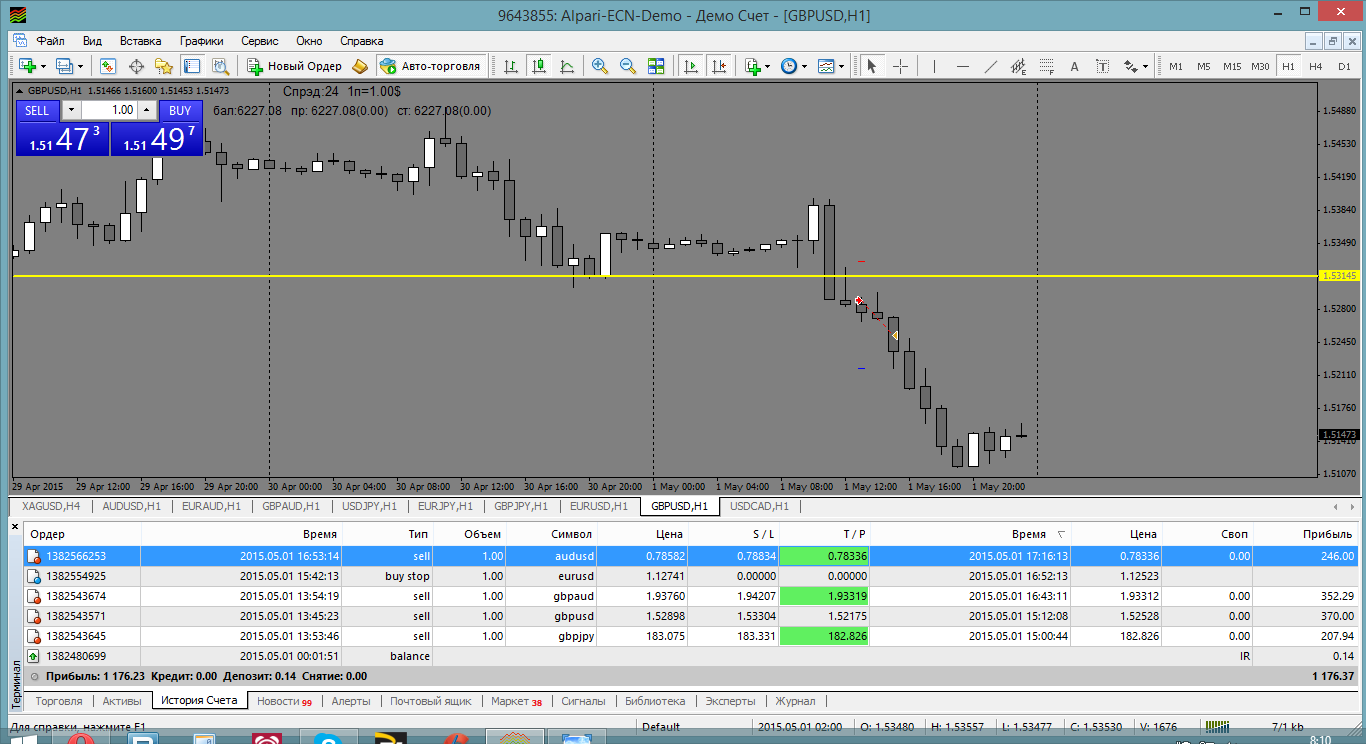Open the Справка menu

click(361, 41)
